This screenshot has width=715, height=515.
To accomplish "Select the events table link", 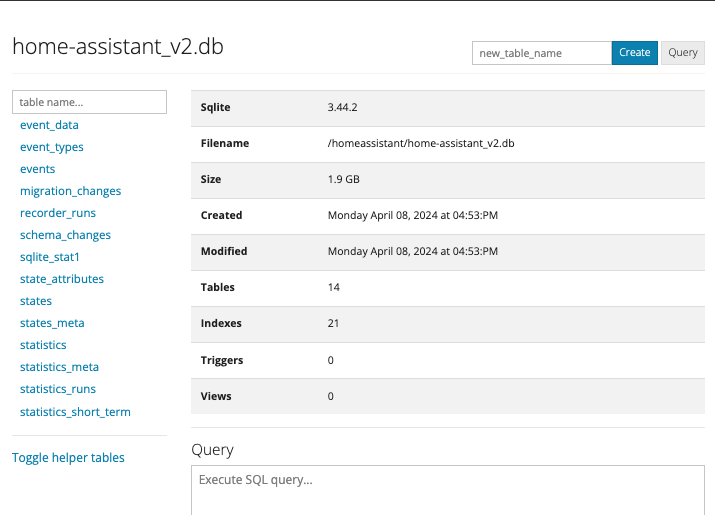I will coord(38,169).
